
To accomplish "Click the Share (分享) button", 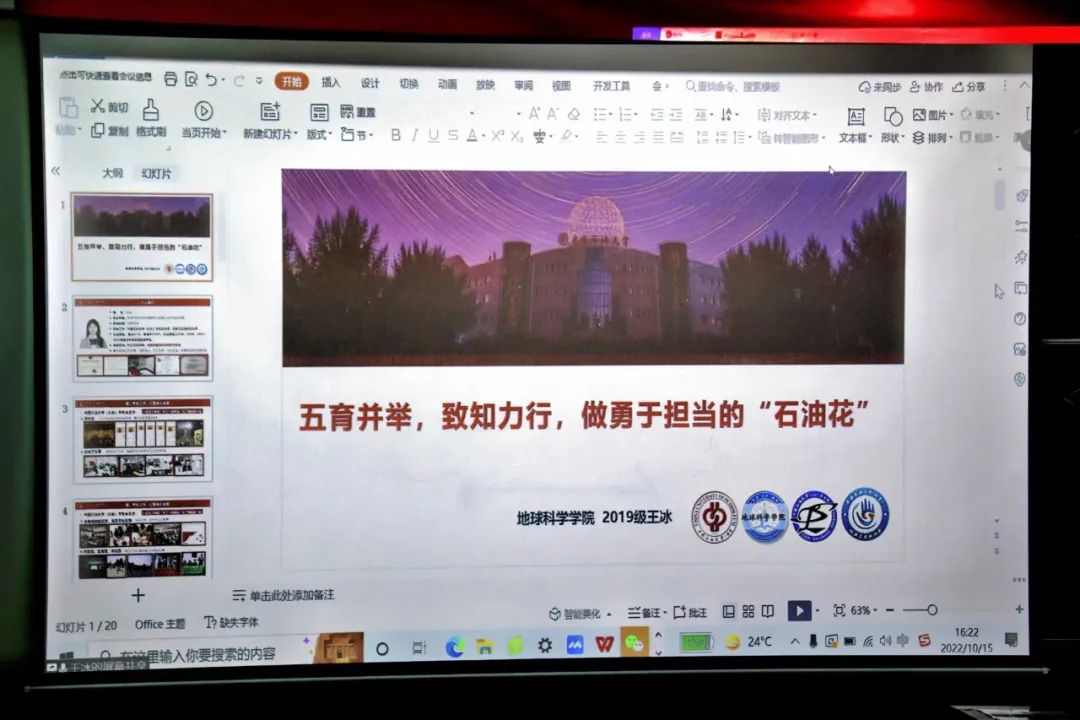I will 969,87.
